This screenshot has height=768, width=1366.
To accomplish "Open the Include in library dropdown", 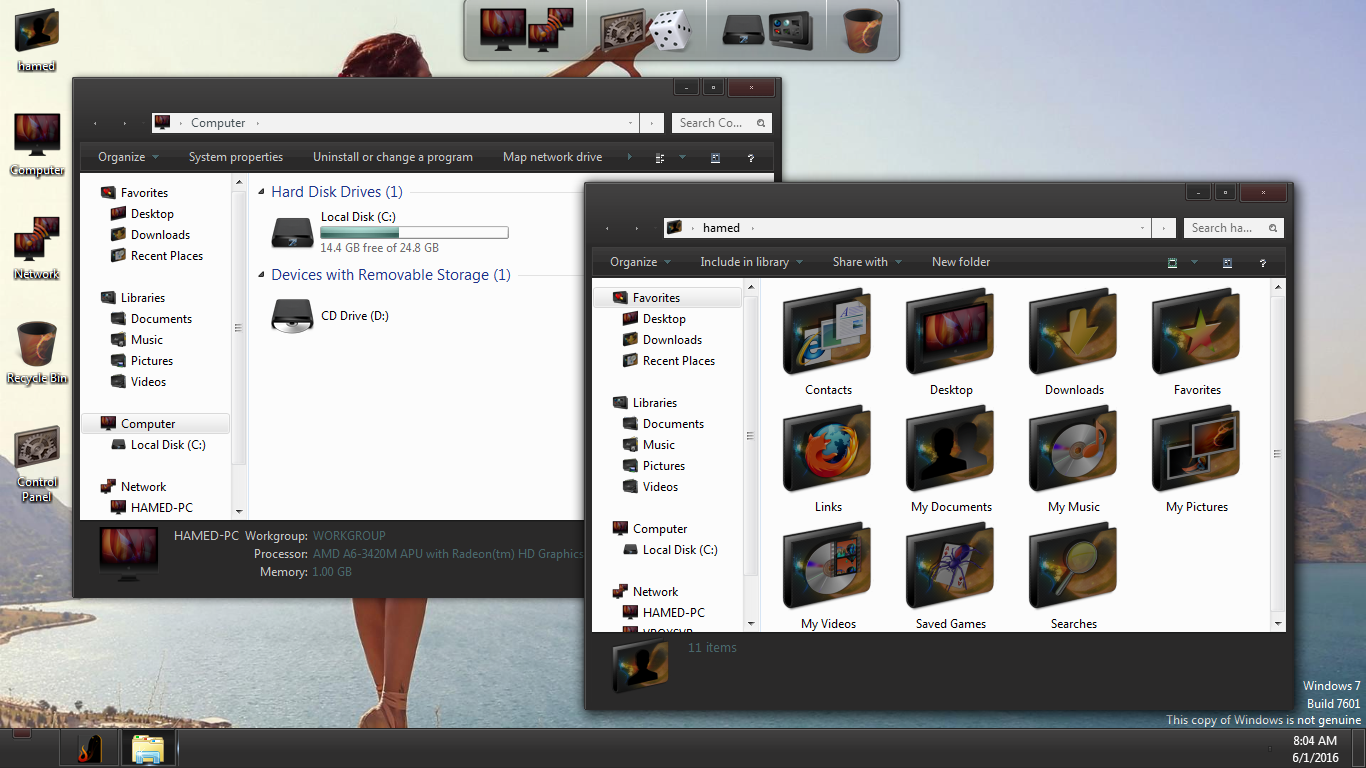I will (751, 262).
